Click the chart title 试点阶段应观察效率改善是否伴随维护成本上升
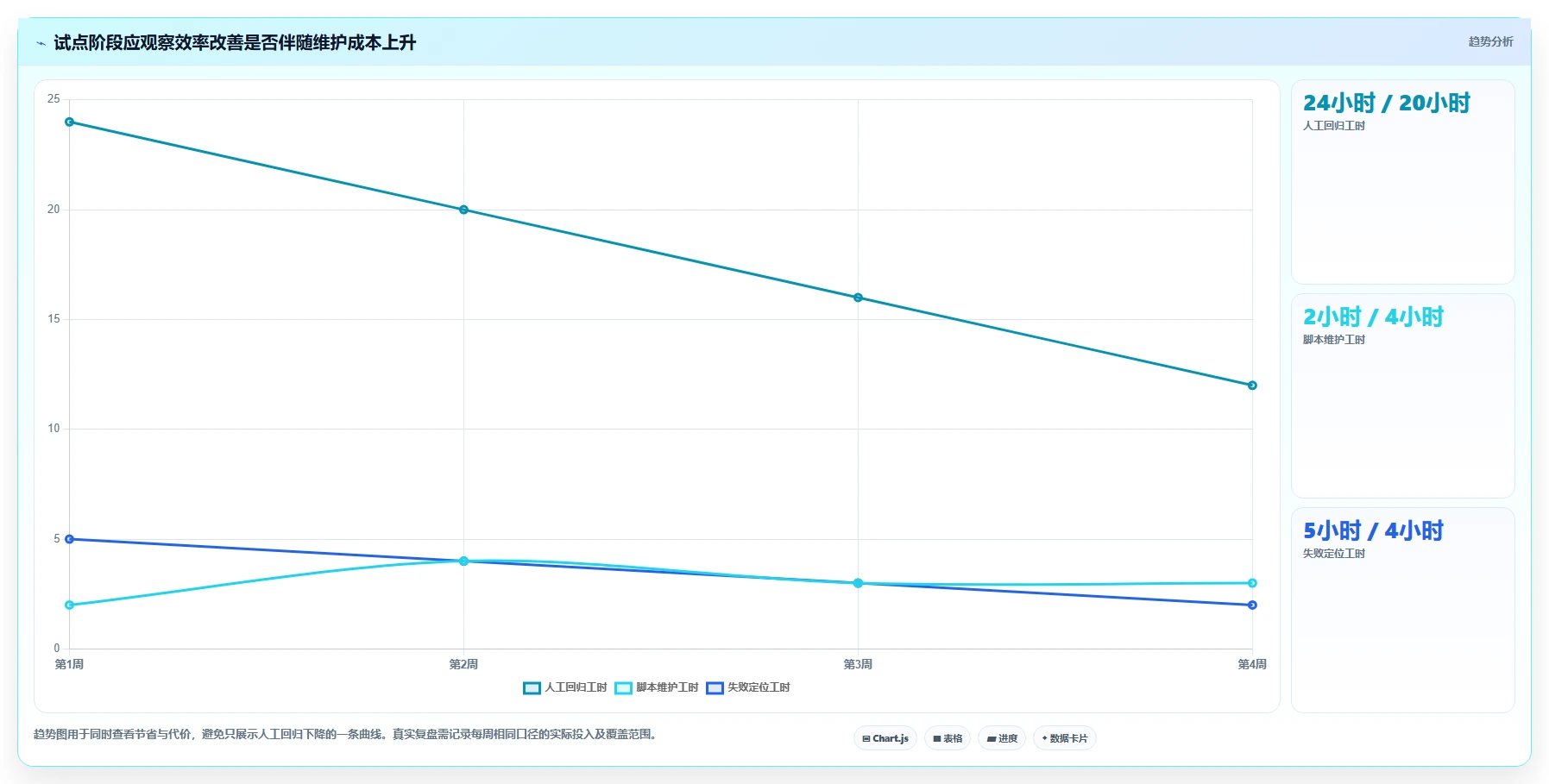The image size is (1549, 784). pyautogui.click(x=235, y=43)
